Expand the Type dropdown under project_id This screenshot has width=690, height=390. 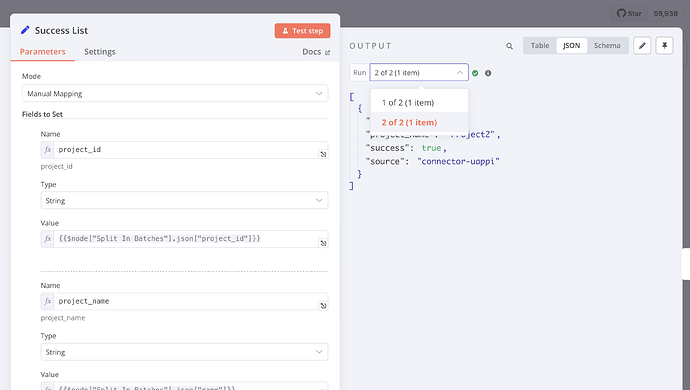point(184,200)
